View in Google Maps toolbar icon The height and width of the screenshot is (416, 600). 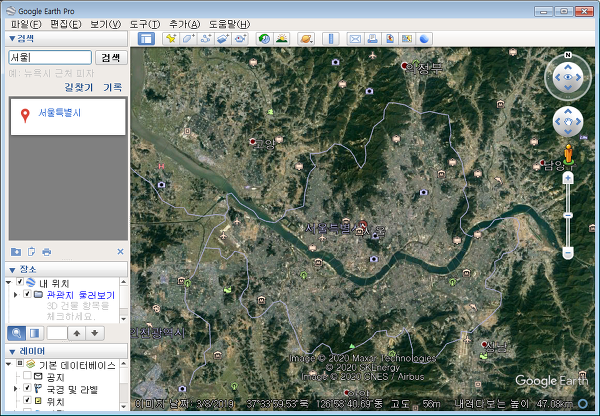[x=407, y=39]
